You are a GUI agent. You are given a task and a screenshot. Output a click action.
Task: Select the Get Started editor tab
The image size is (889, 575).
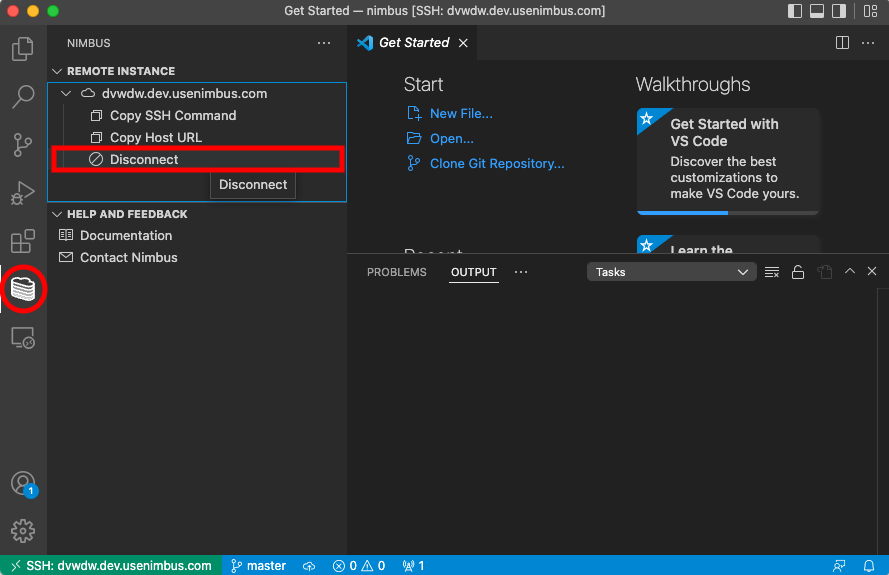point(413,43)
